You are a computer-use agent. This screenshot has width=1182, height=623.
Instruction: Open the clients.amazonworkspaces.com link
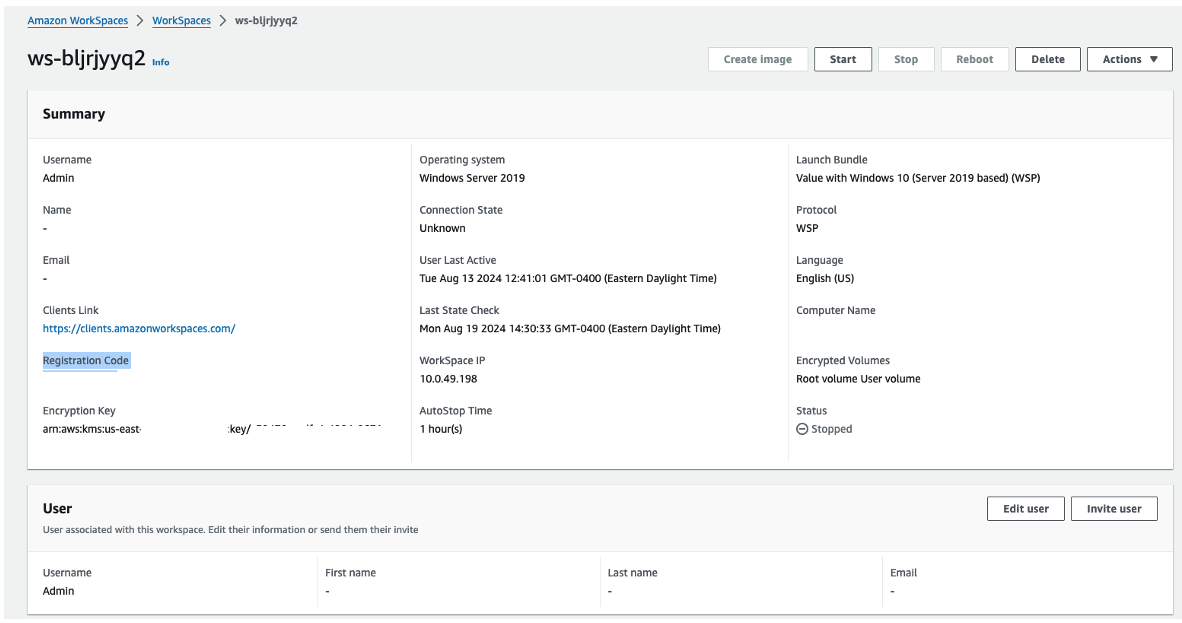[139, 329]
